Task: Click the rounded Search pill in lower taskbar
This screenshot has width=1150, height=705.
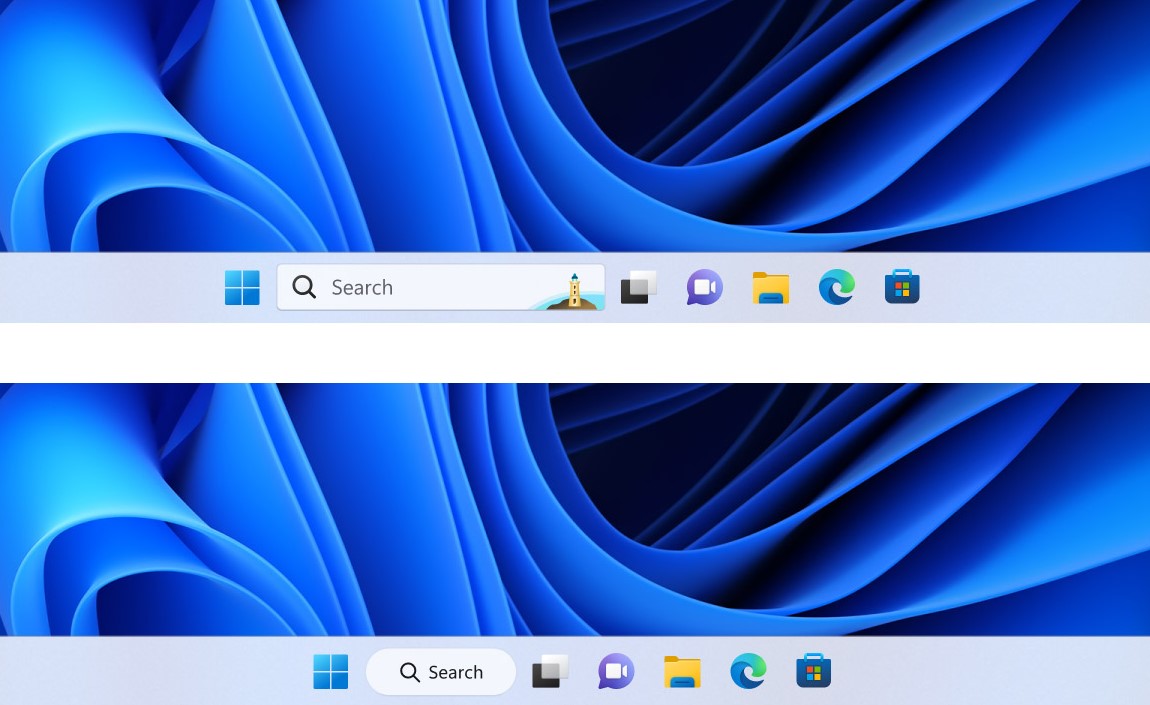Action: tap(441, 671)
